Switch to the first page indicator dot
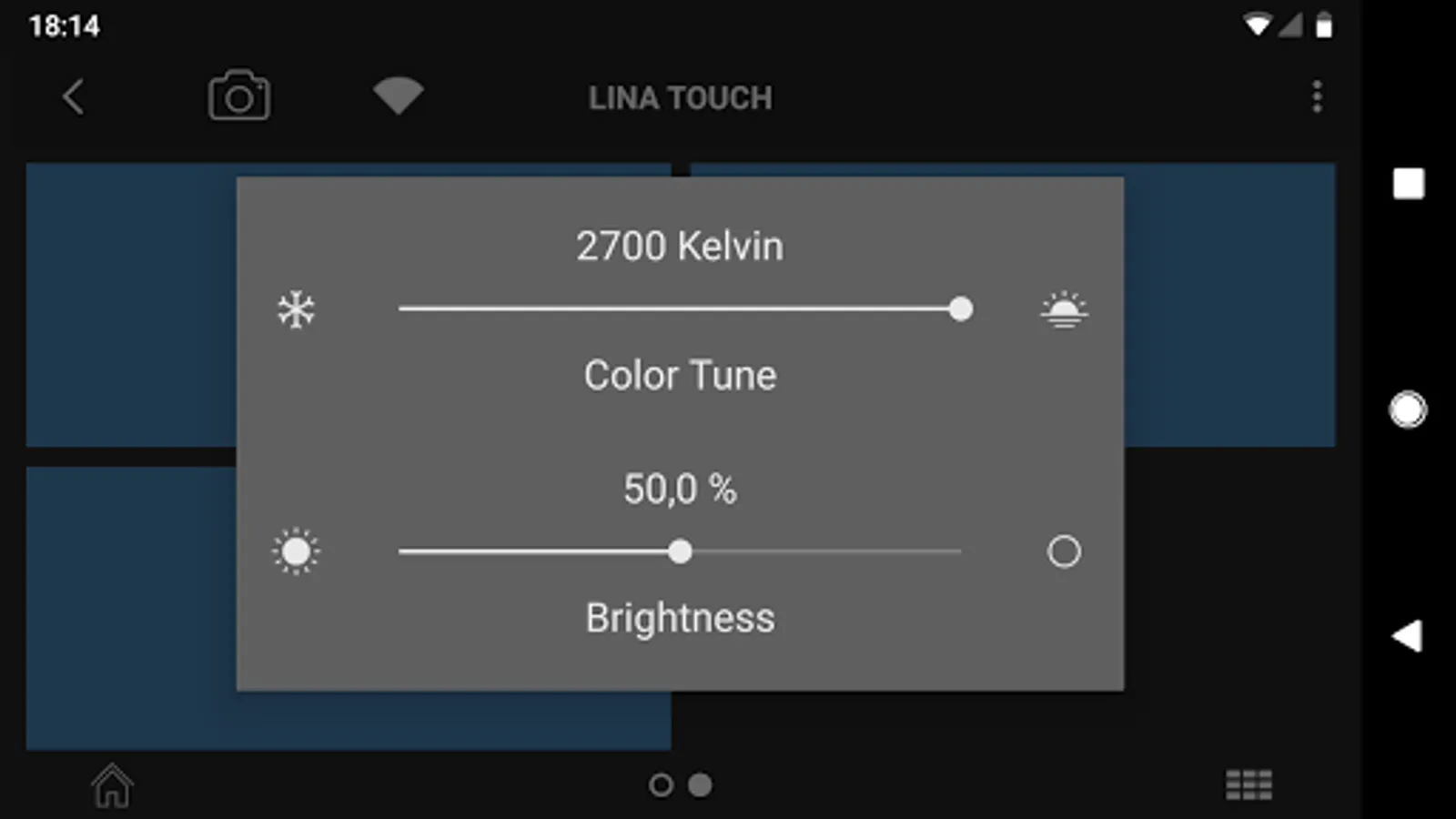 [661, 784]
